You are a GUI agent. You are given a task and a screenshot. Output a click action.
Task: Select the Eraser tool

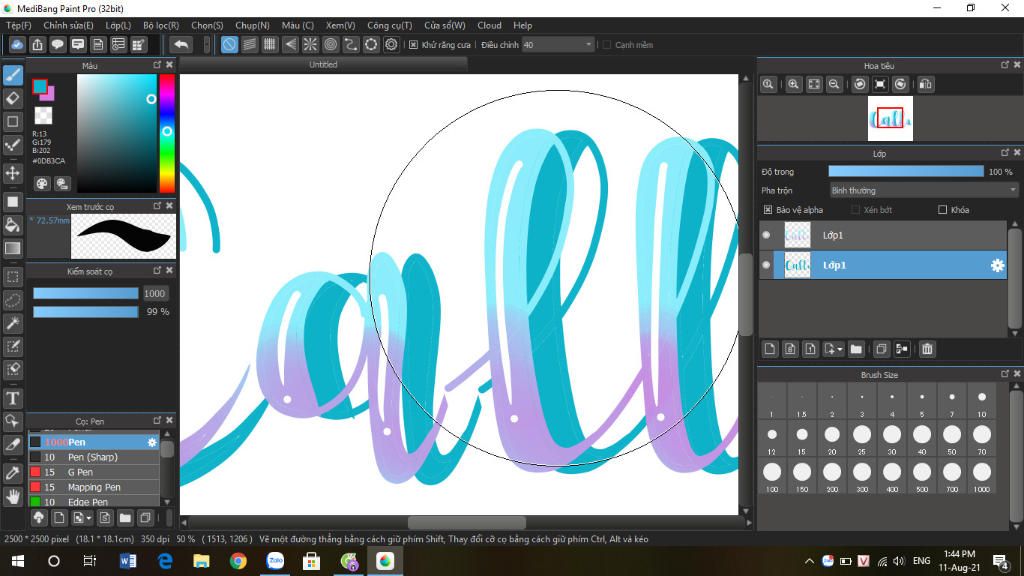[12, 99]
